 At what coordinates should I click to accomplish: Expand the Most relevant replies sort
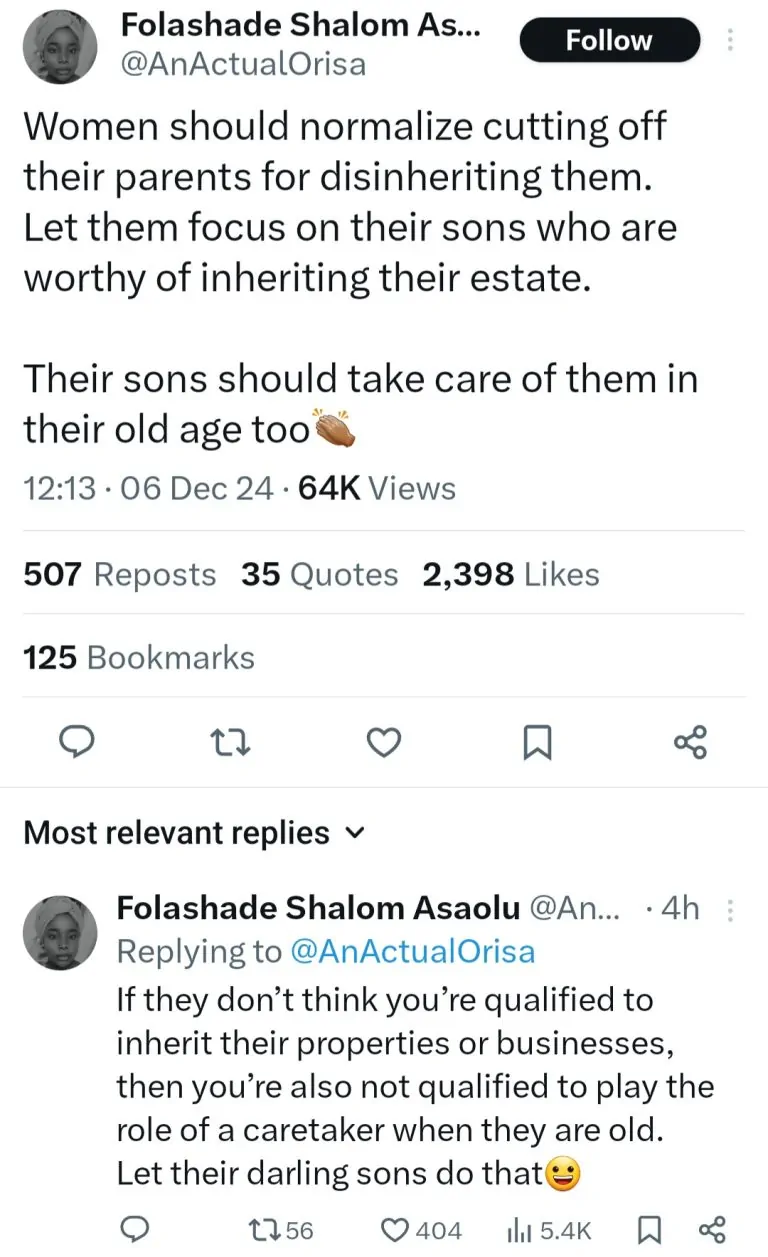[194, 833]
